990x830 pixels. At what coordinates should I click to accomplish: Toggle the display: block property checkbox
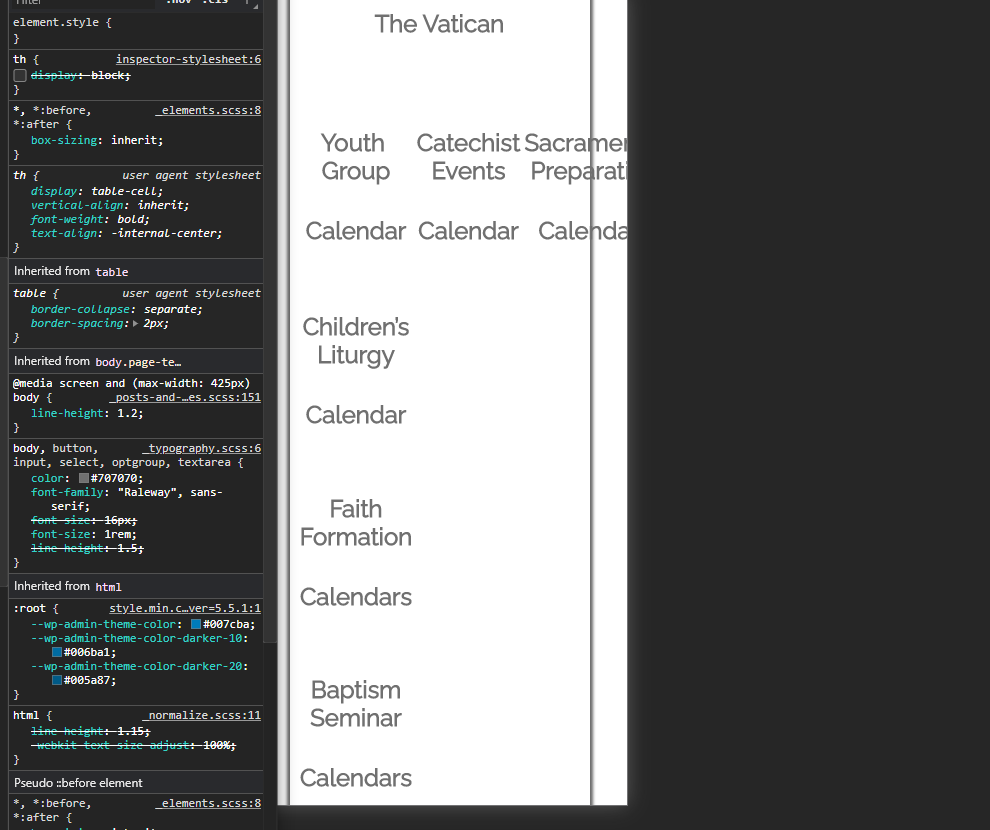20,76
